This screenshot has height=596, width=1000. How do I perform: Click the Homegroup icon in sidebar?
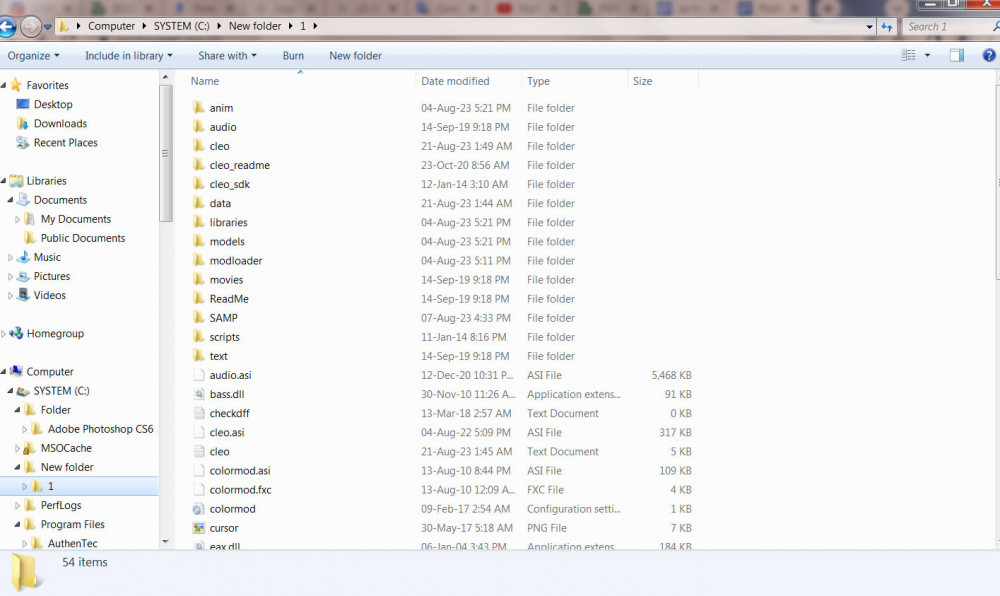coord(17,333)
